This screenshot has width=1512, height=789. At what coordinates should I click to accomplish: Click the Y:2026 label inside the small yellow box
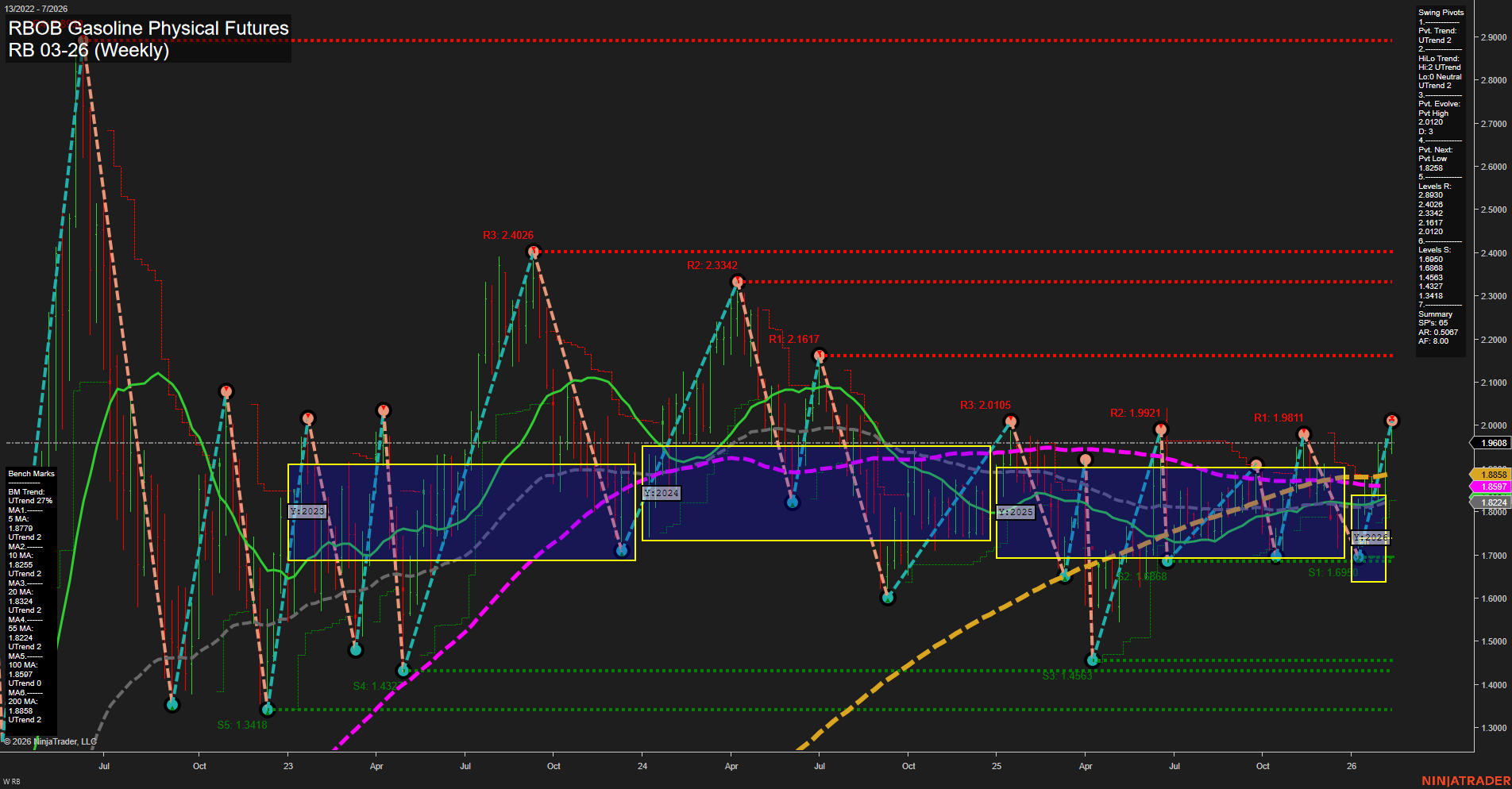click(1370, 537)
